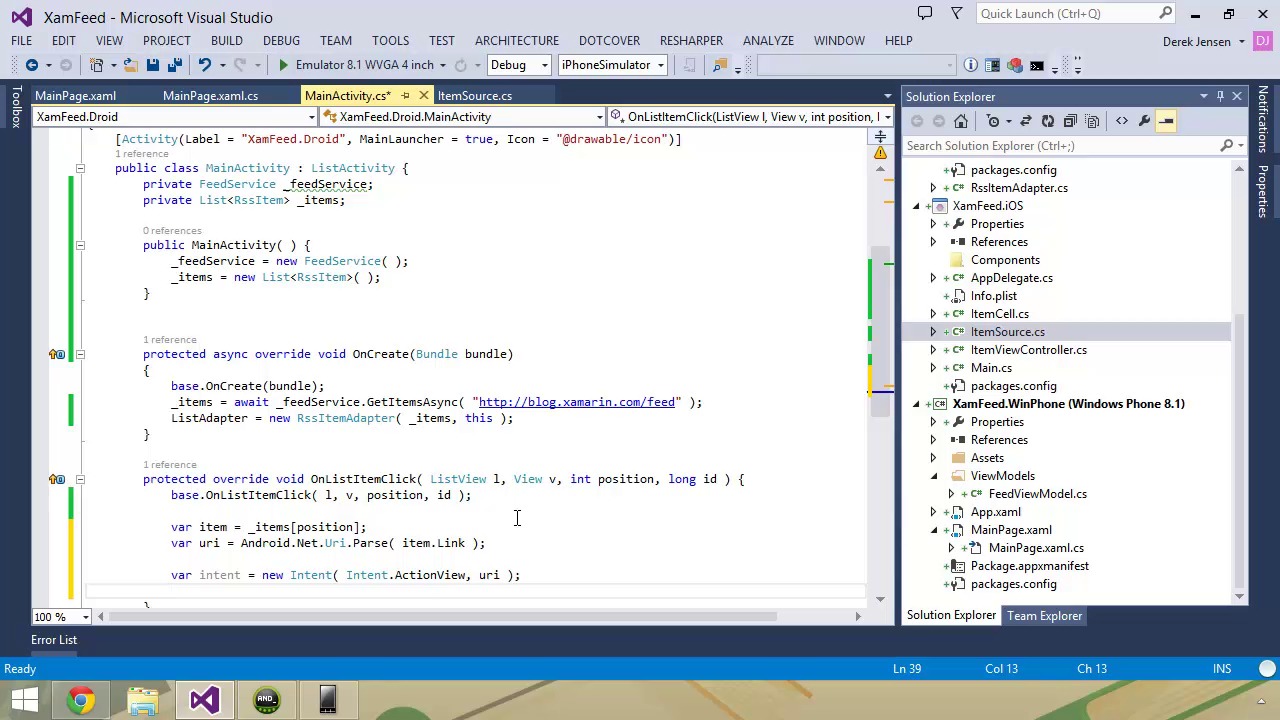Toggle pin on MainActivity.cs tab

(x=405, y=96)
